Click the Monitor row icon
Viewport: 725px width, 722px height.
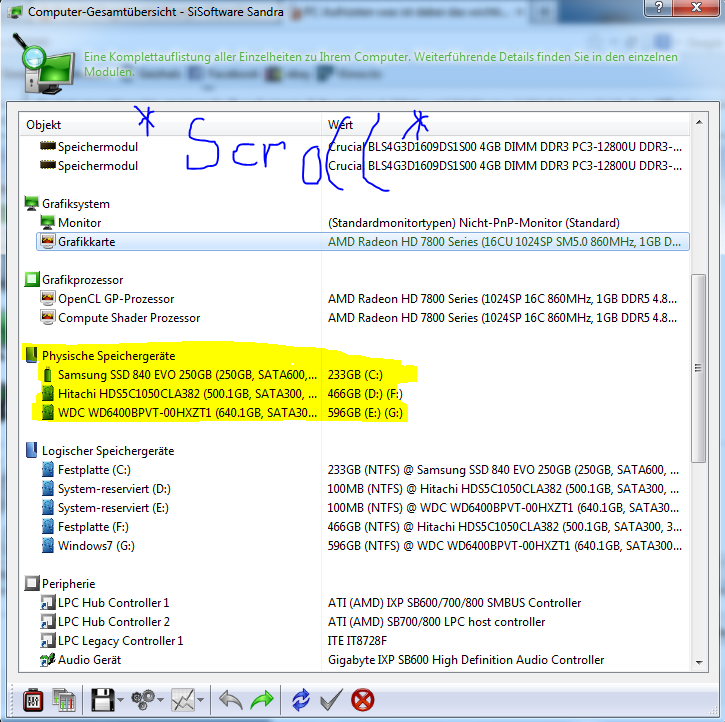tap(47, 222)
